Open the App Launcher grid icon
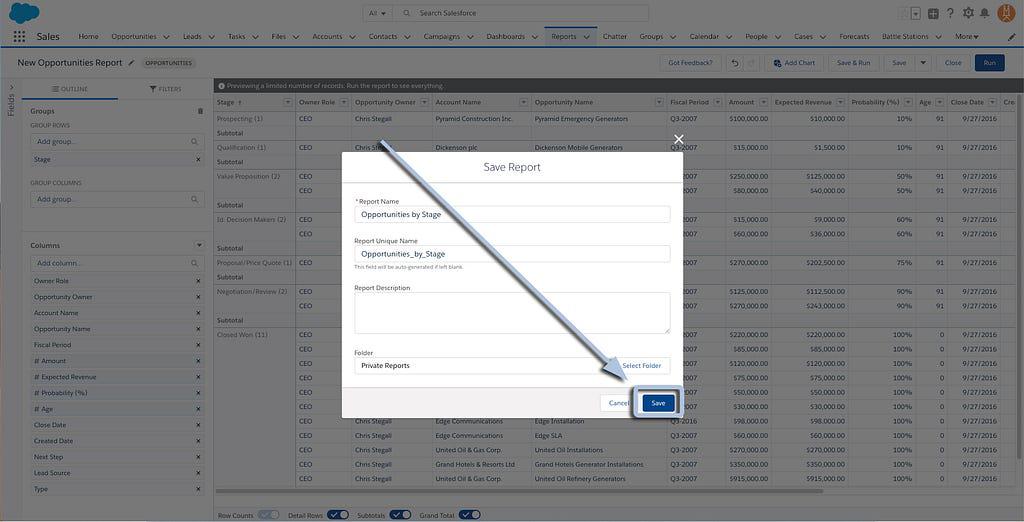 click(x=19, y=37)
